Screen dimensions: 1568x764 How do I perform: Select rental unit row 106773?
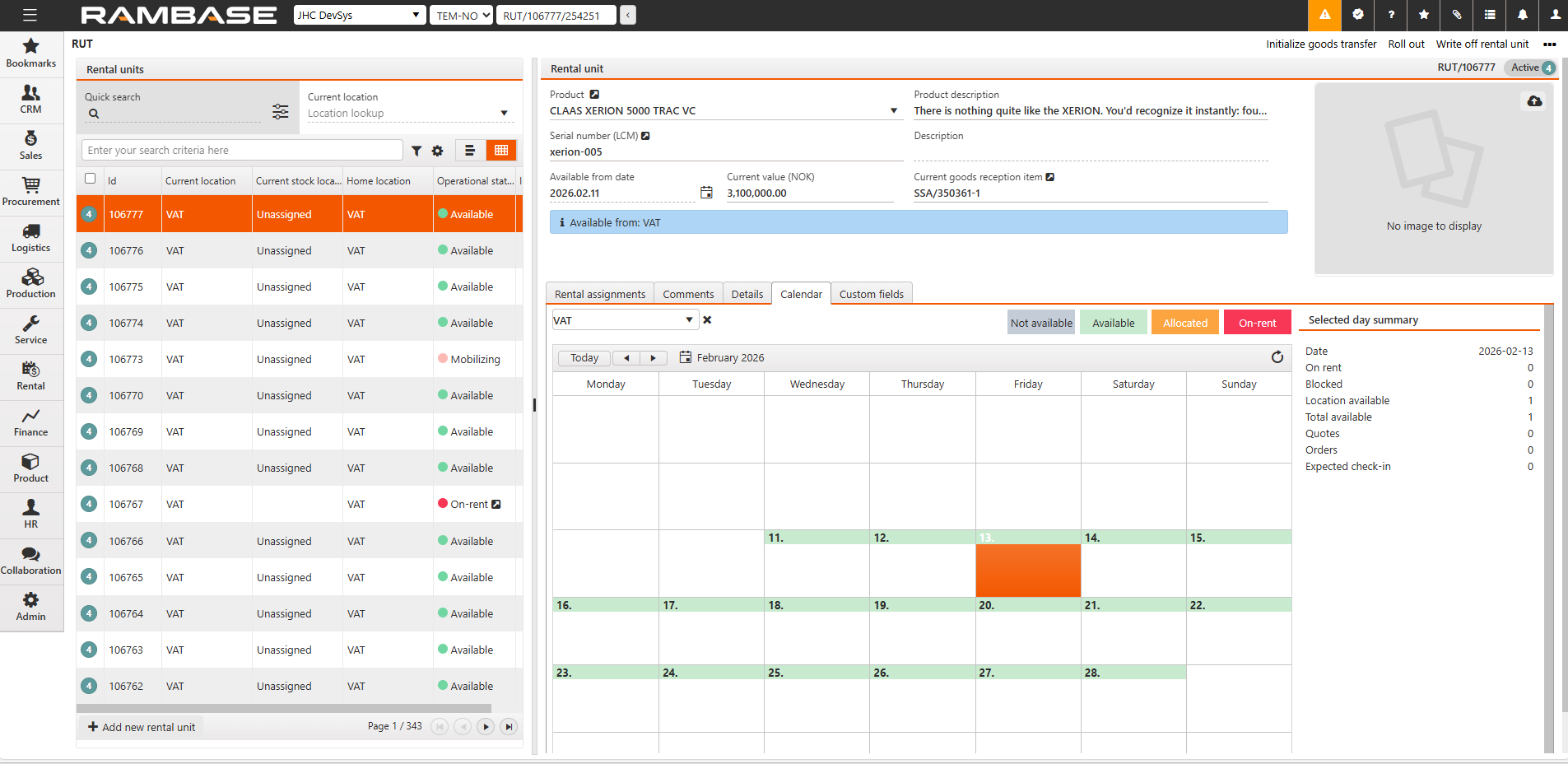[300, 359]
